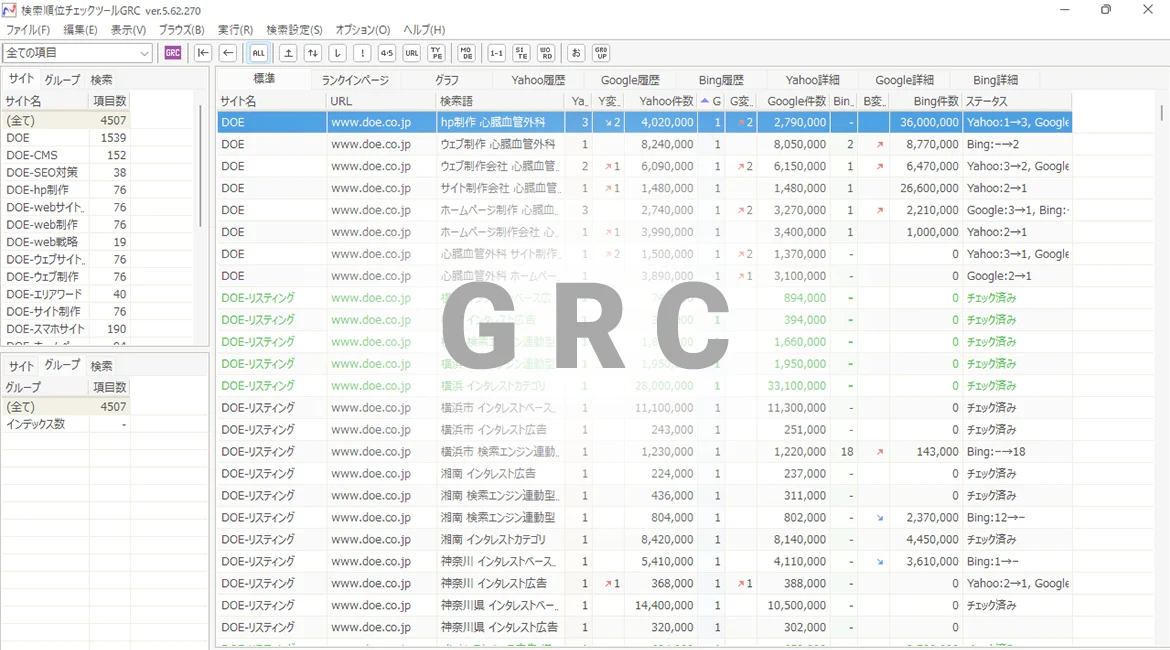Viewport: 1170px width, 650px height.
Task: Open the ファイル(F) menu
Action: tap(28, 30)
